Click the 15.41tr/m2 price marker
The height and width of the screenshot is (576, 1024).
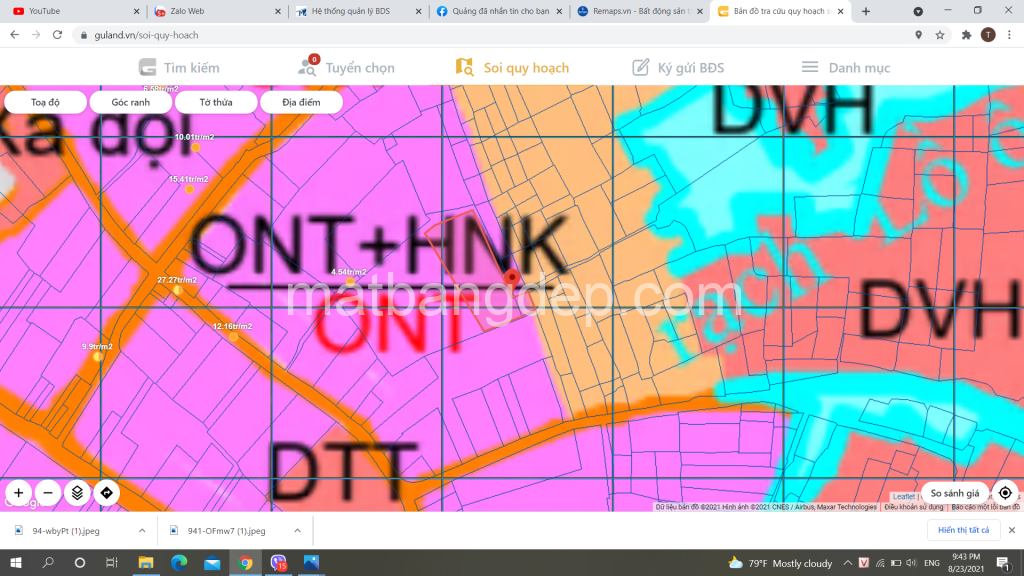[x=189, y=189]
